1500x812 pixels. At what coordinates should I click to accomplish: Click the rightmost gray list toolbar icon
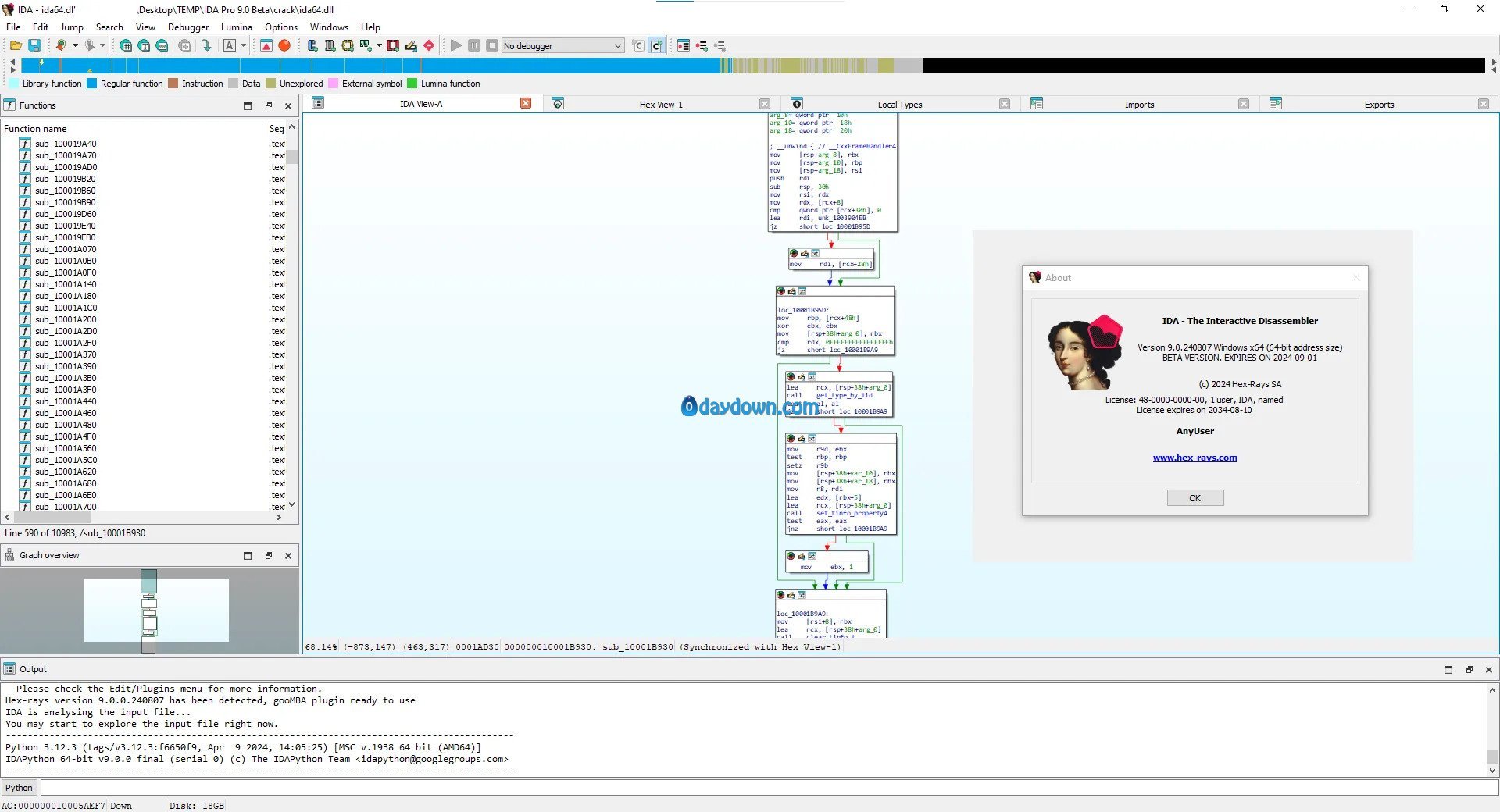720,46
